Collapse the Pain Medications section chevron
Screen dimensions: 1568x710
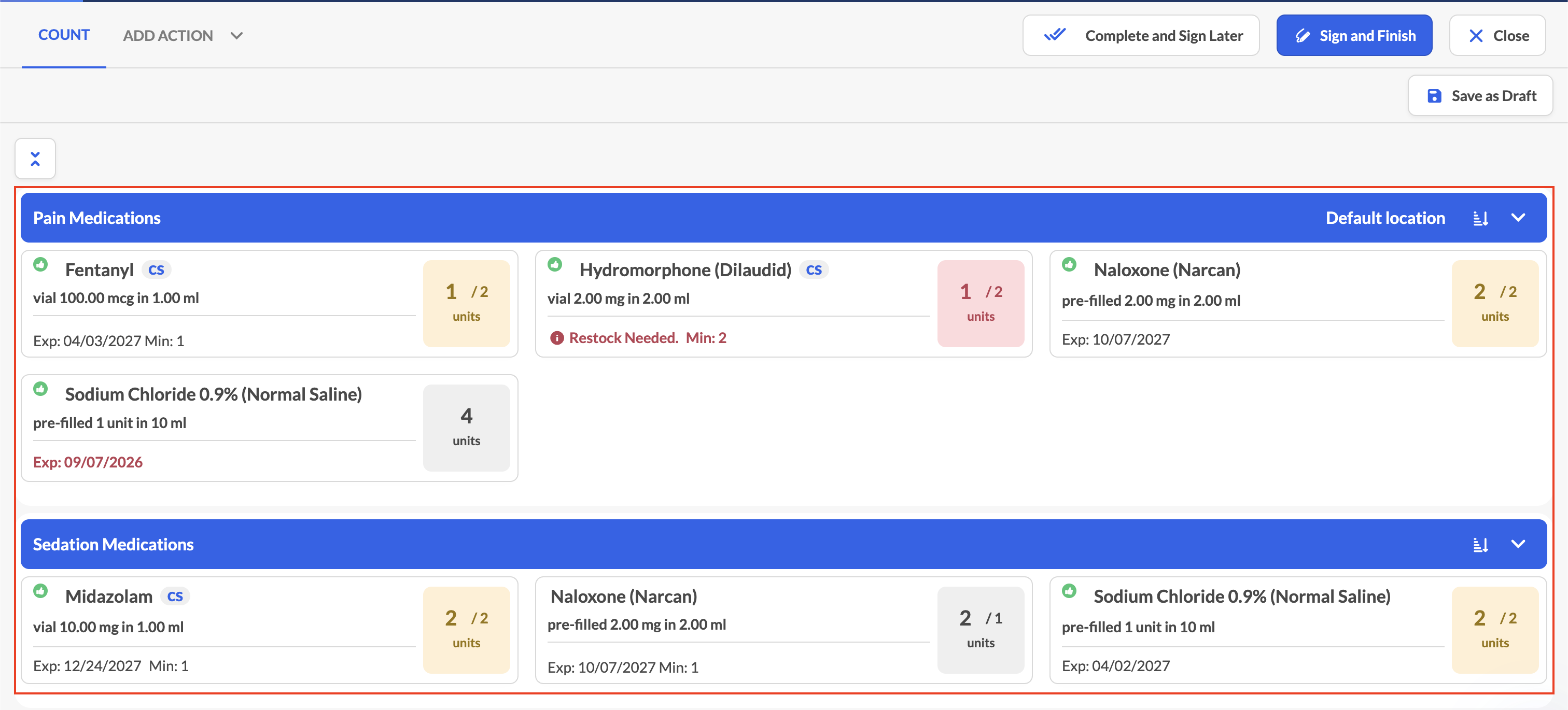[1518, 218]
